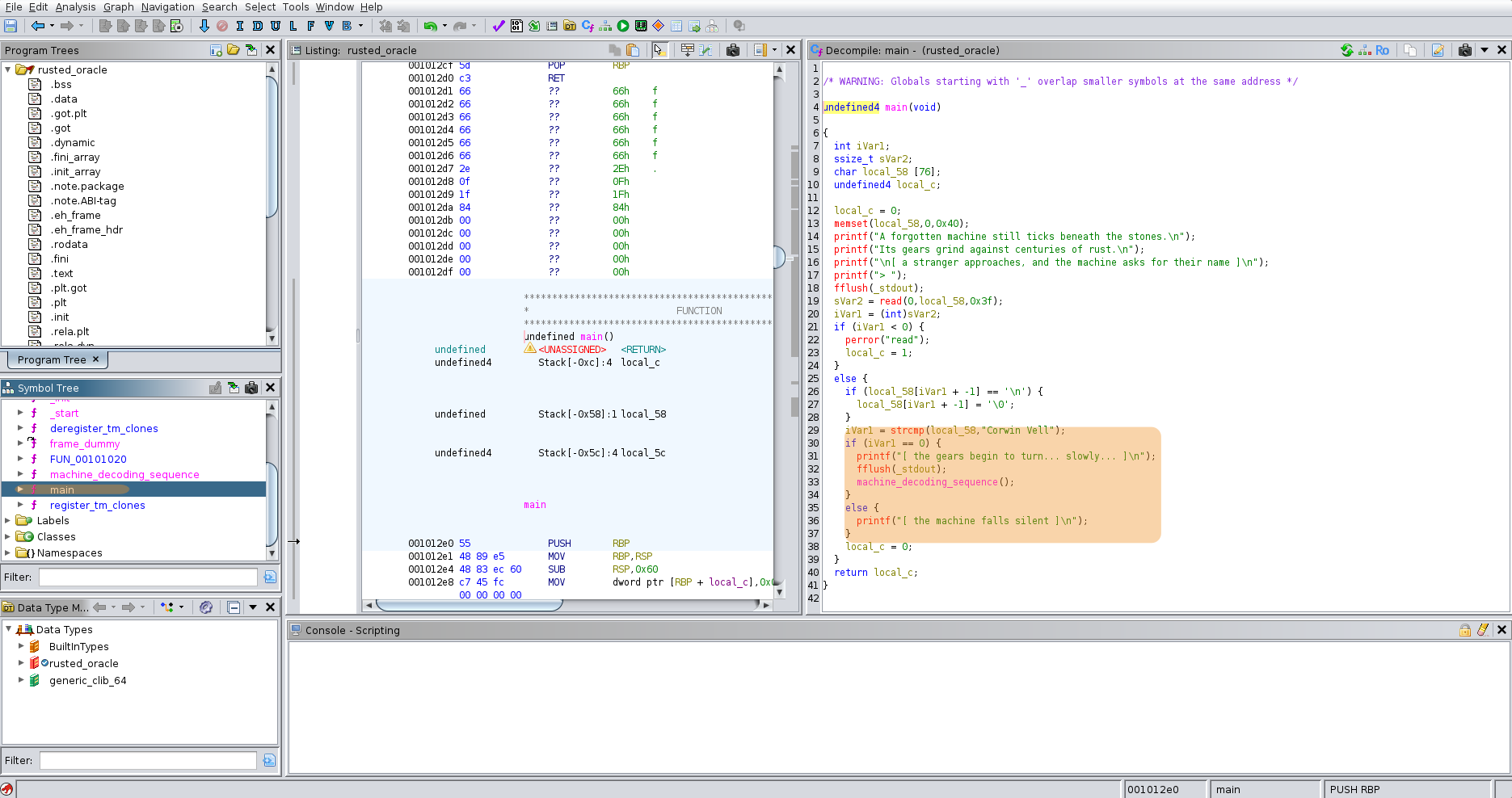Image resolution: width=1512 pixels, height=798 pixels.
Task: Take a snapshot of the Decompile panel
Action: coord(1464,50)
